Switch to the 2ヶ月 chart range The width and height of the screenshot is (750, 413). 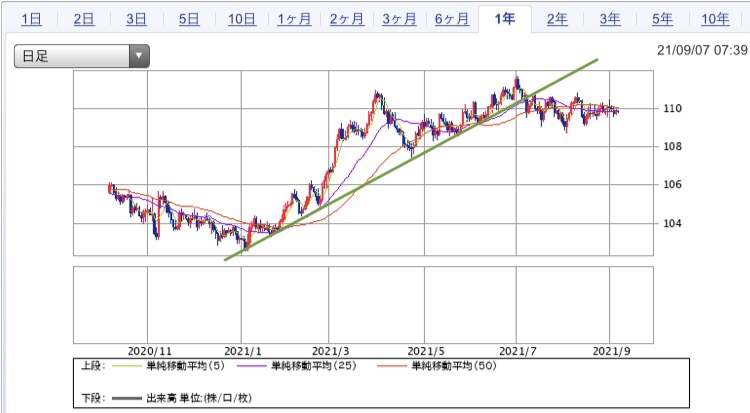pos(347,19)
